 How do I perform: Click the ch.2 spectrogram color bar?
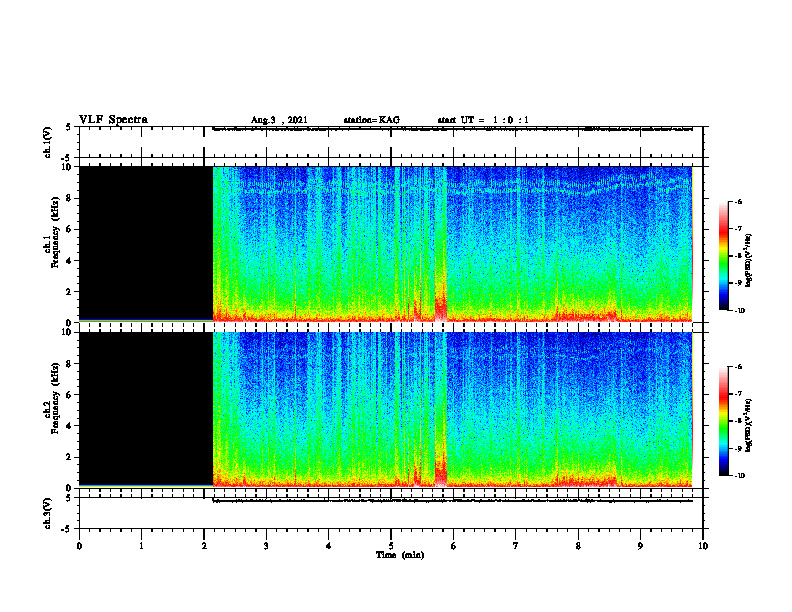coord(723,421)
